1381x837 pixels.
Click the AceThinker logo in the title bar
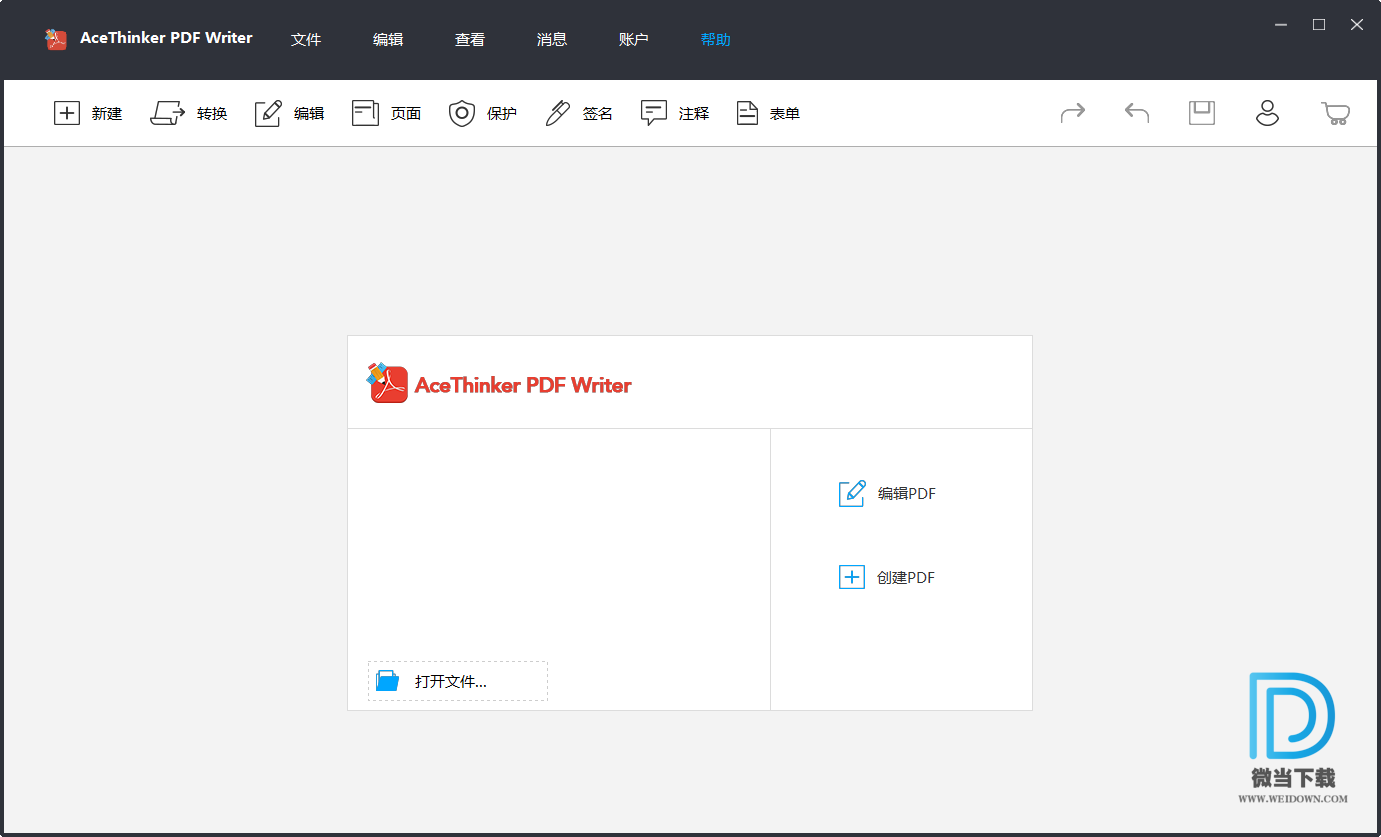coord(56,39)
